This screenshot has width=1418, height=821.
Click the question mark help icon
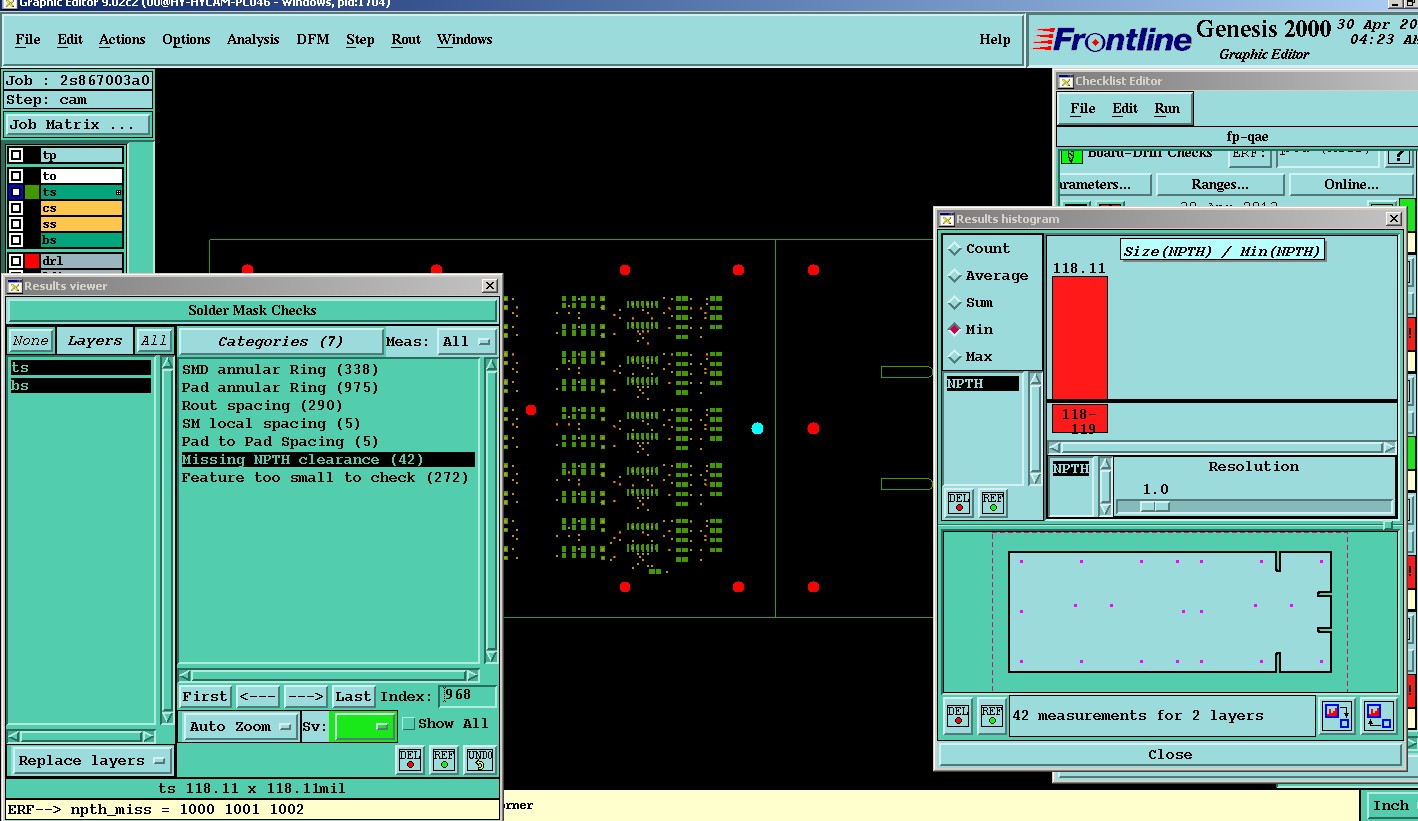tap(1398, 156)
